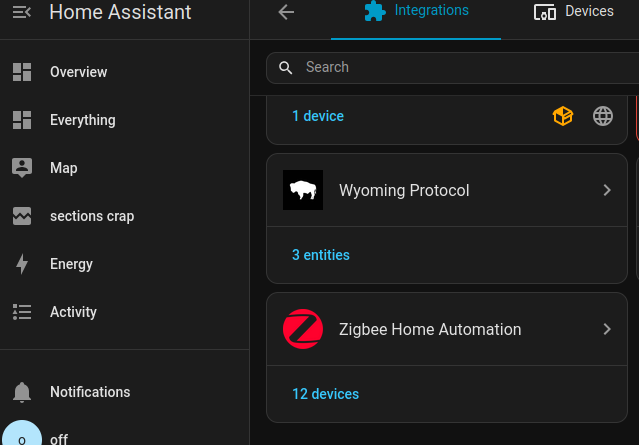
Task: Collapse the sidebar using the menu icon
Action: [x=22, y=12]
